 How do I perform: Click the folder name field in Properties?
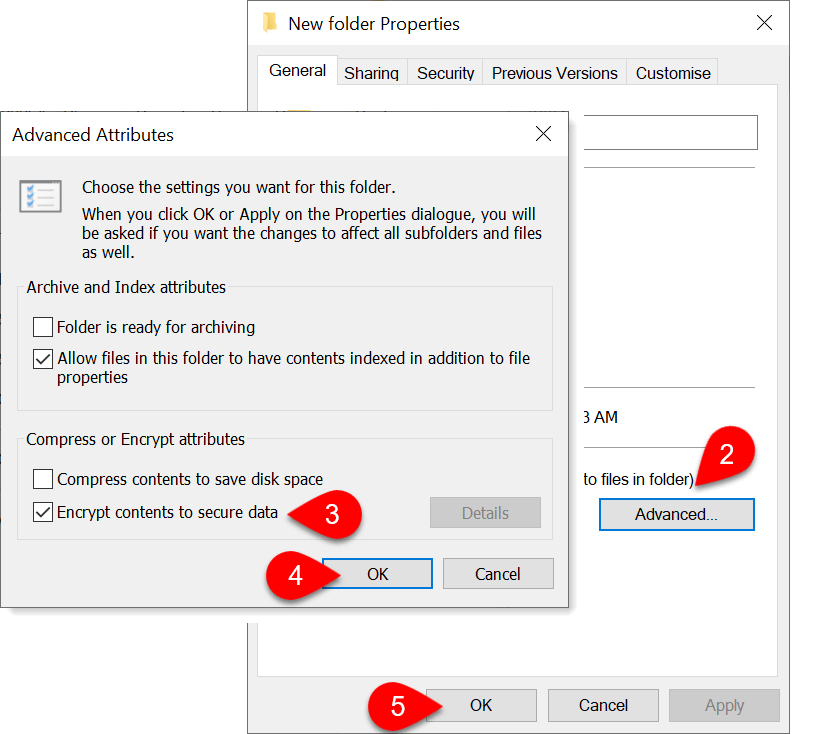pos(670,132)
